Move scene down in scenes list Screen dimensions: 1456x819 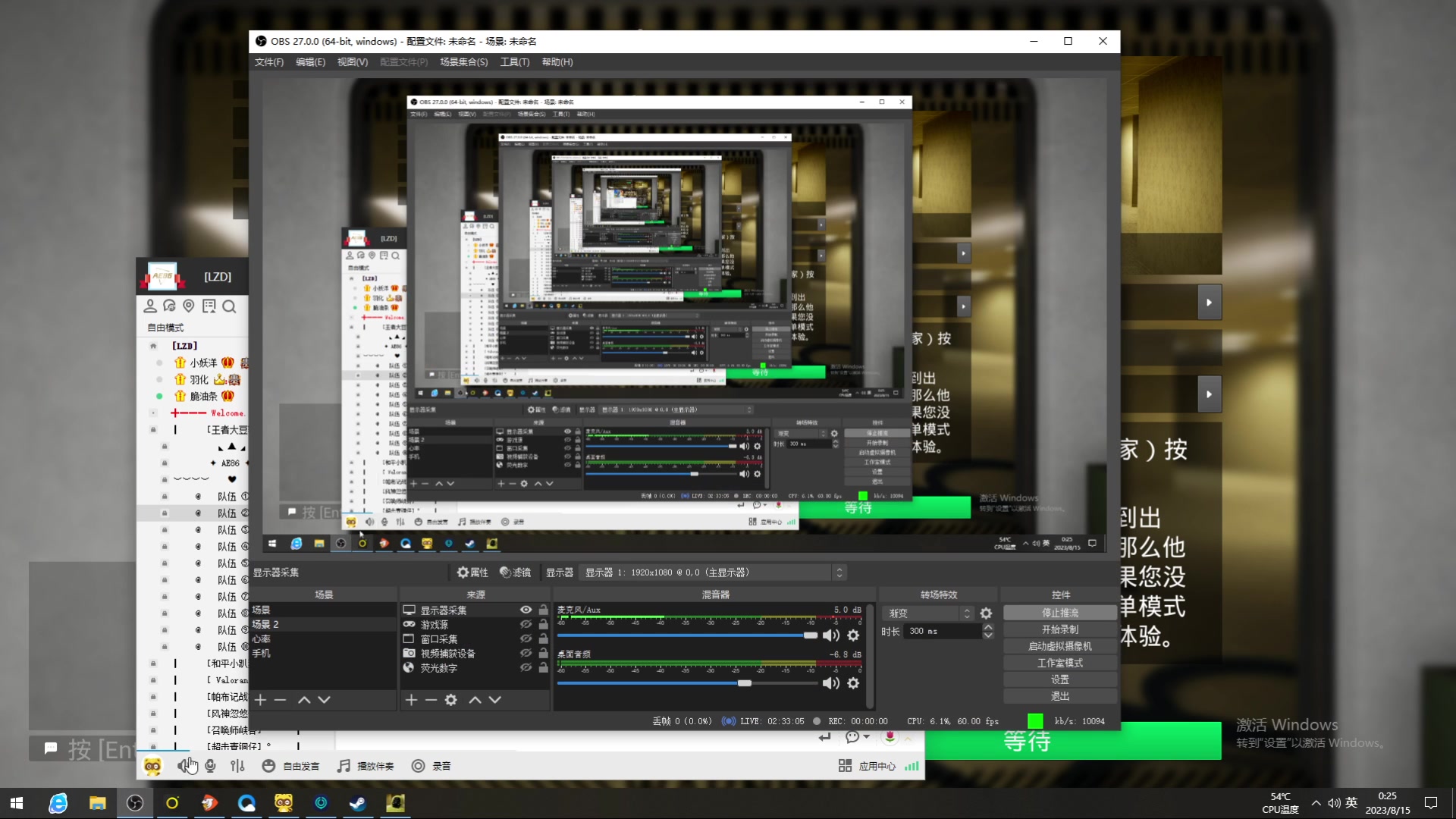click(x=324, y=700)
